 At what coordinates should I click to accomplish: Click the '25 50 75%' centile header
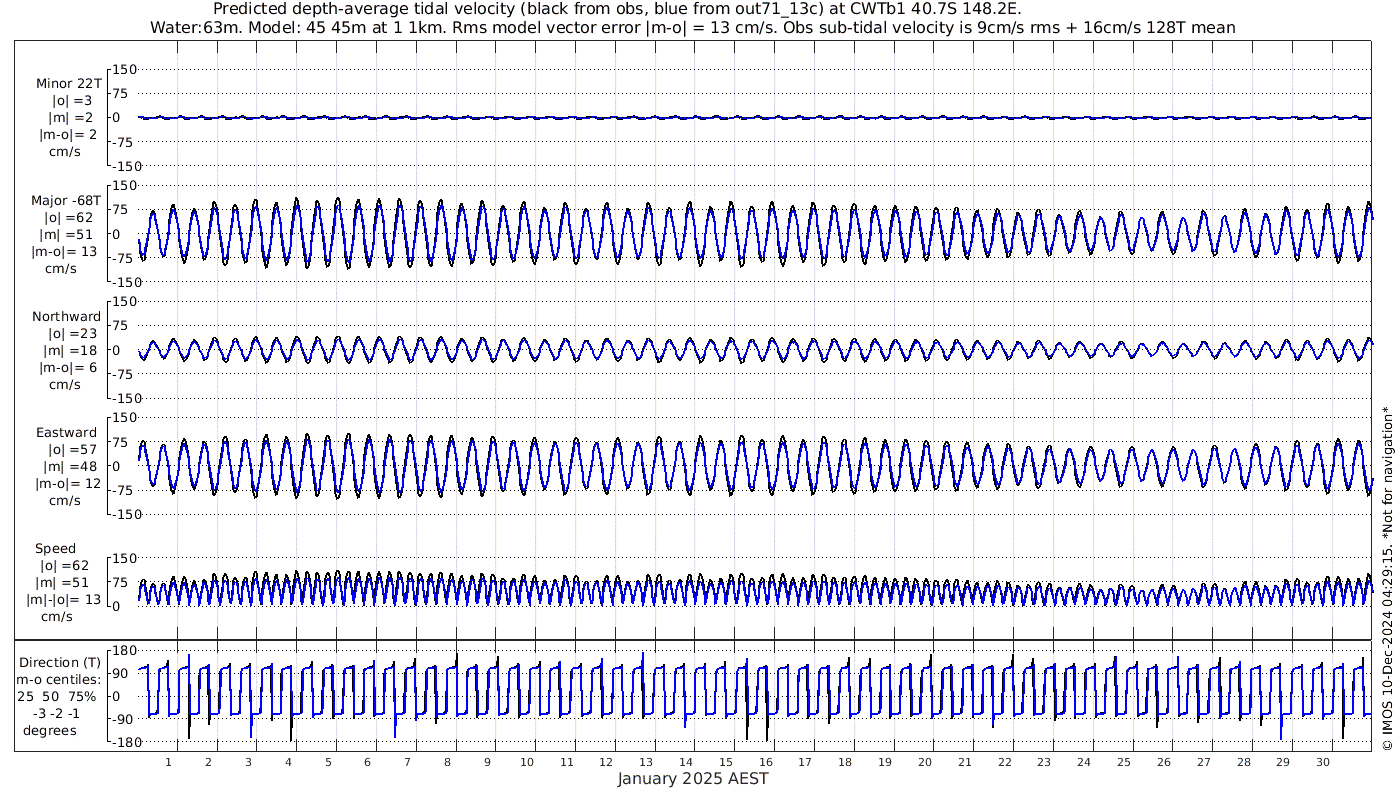(x=56, y=696)
